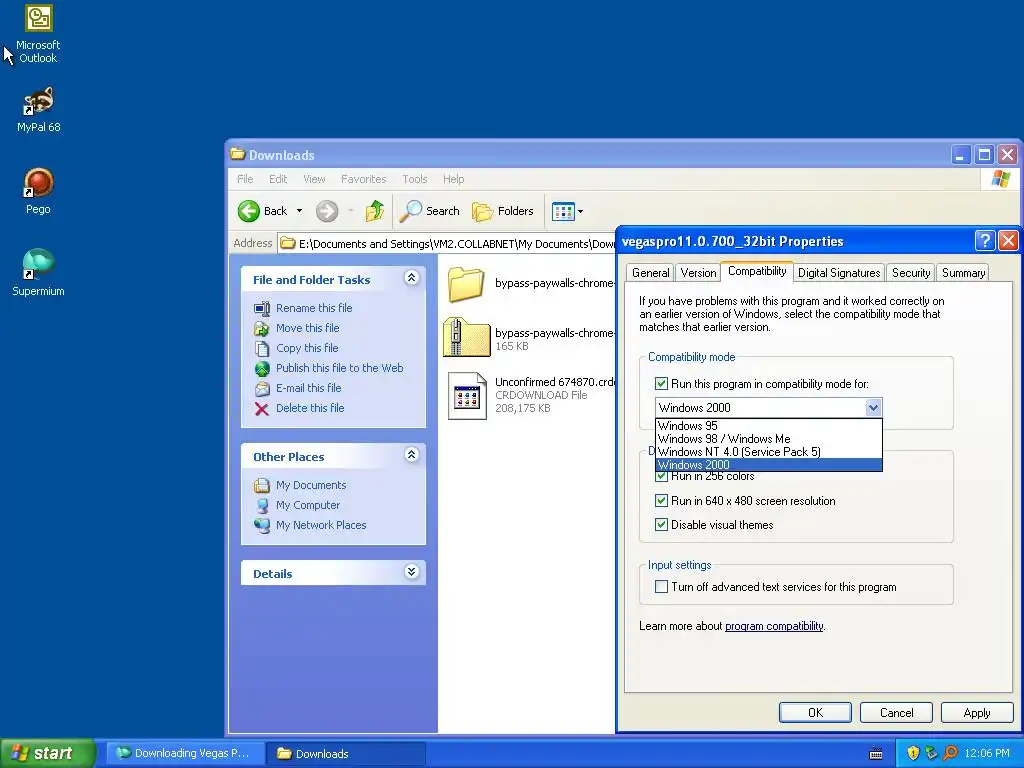Switch to Downloading Vegas P... taskbar item

[185, 754]
